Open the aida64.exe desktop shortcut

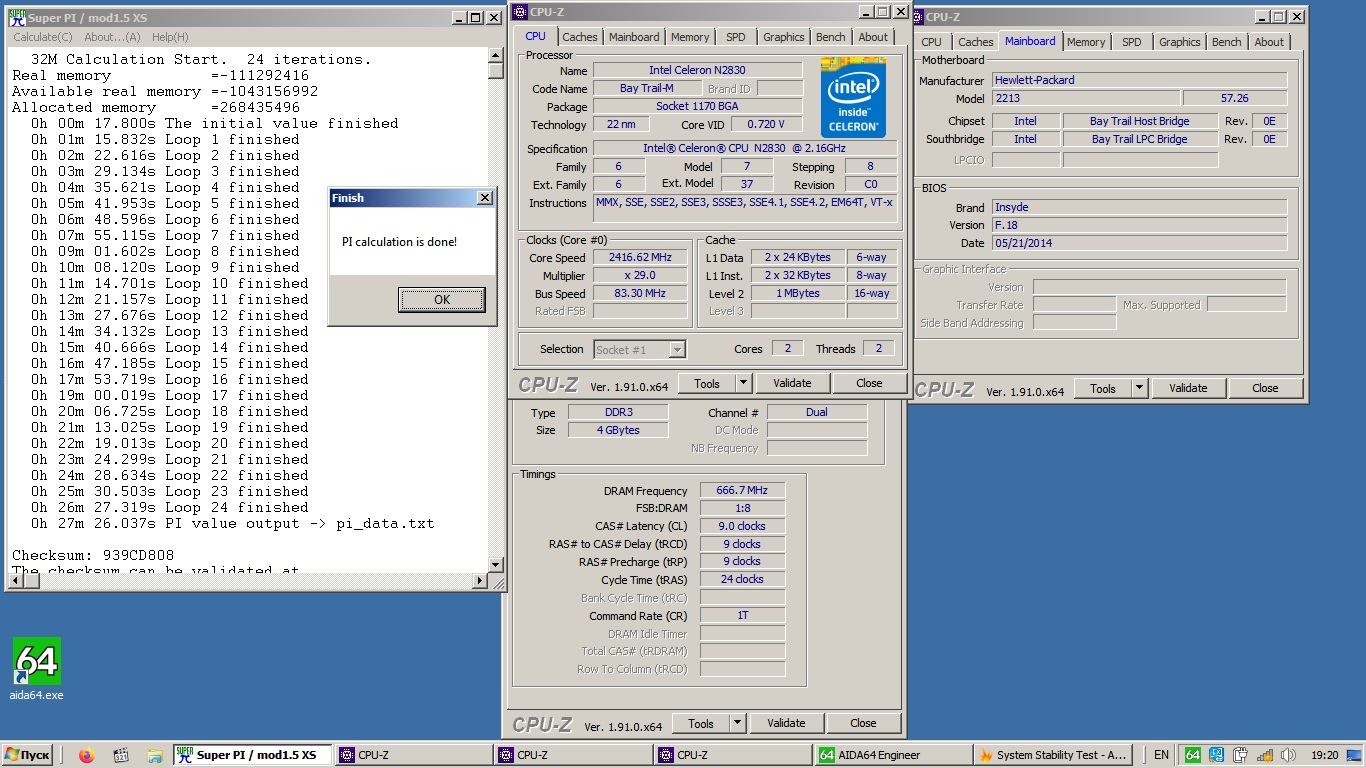tap(36, 670)
